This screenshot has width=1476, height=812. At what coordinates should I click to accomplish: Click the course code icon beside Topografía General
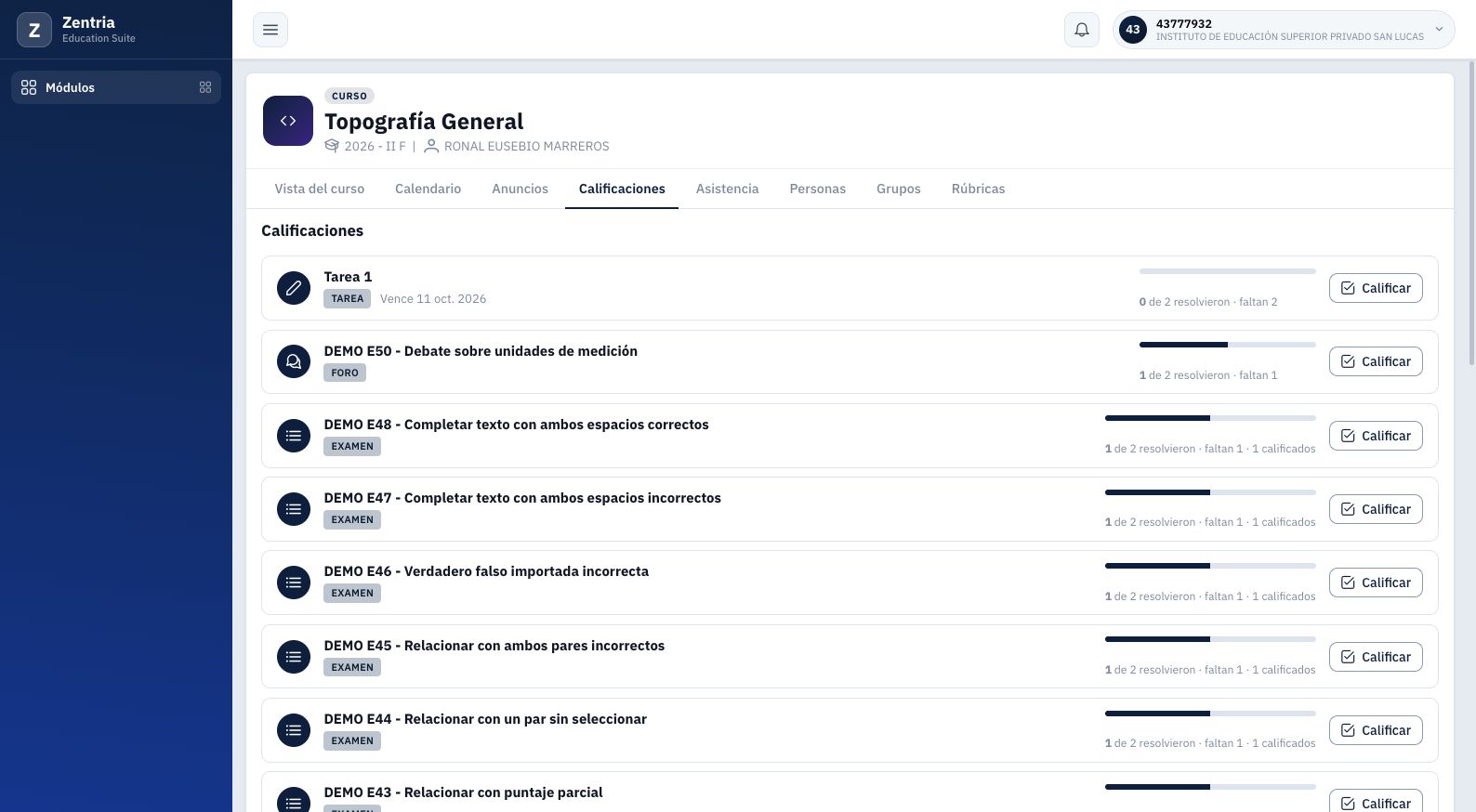288,121
